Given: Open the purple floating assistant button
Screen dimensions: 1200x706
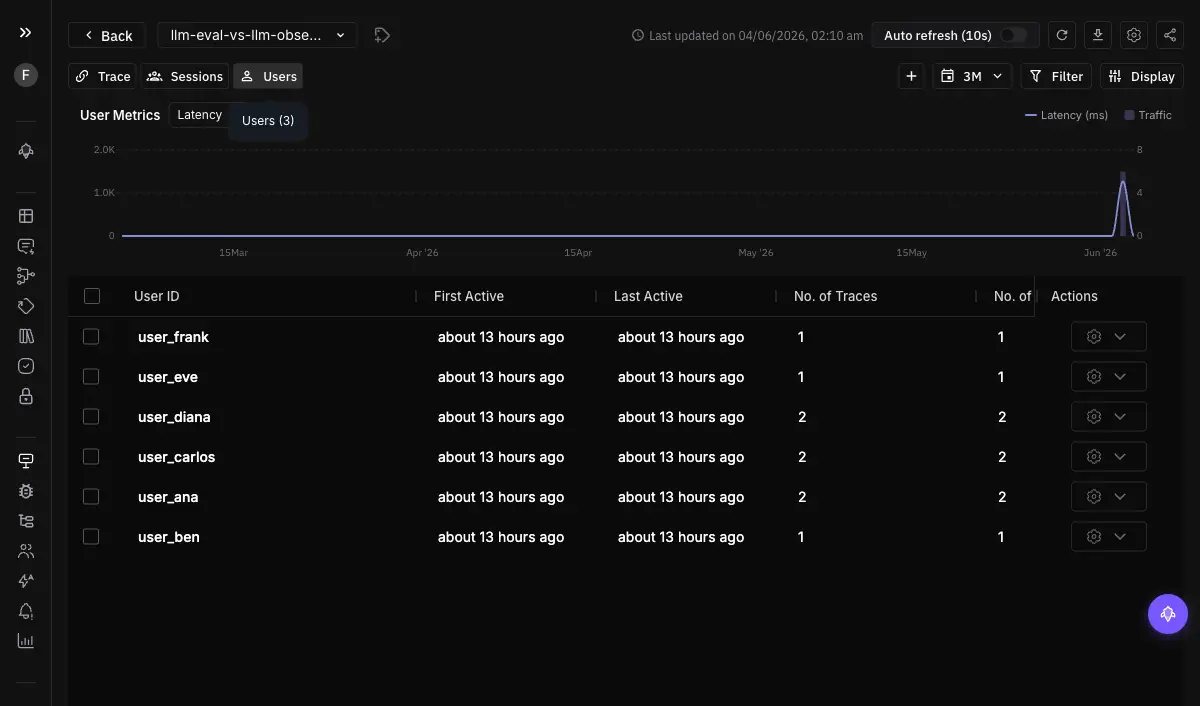Looking at the screenshot, I should pos(1168,614).
